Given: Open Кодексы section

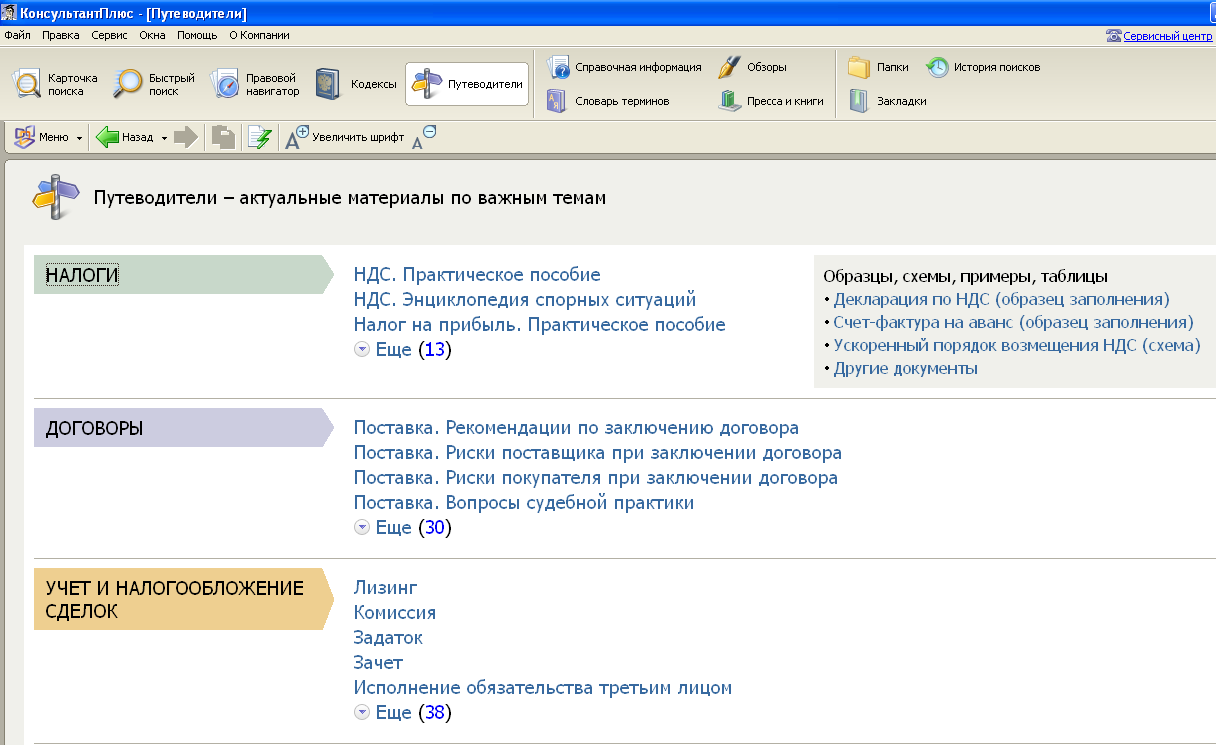Looking at the screenshot, I should [355, 84].
